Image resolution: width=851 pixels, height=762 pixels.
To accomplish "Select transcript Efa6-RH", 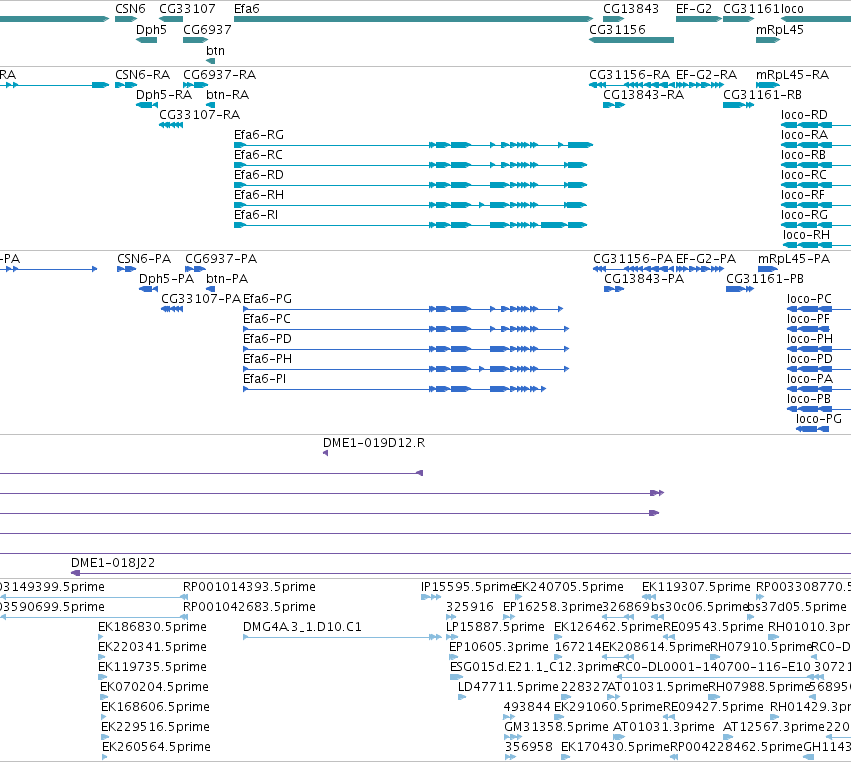I will point(410,205).
